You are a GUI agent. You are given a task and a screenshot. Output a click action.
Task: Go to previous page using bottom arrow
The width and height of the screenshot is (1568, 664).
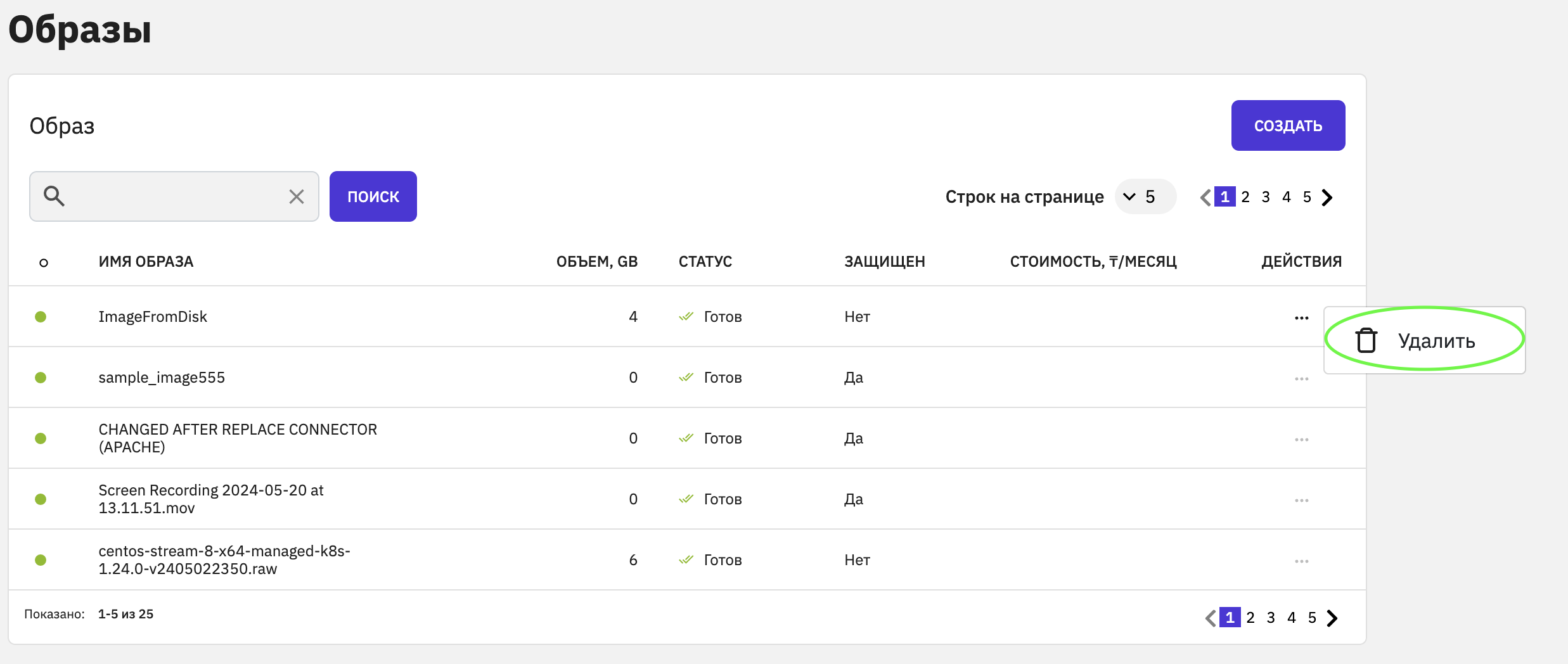[x=1210, y=618]
